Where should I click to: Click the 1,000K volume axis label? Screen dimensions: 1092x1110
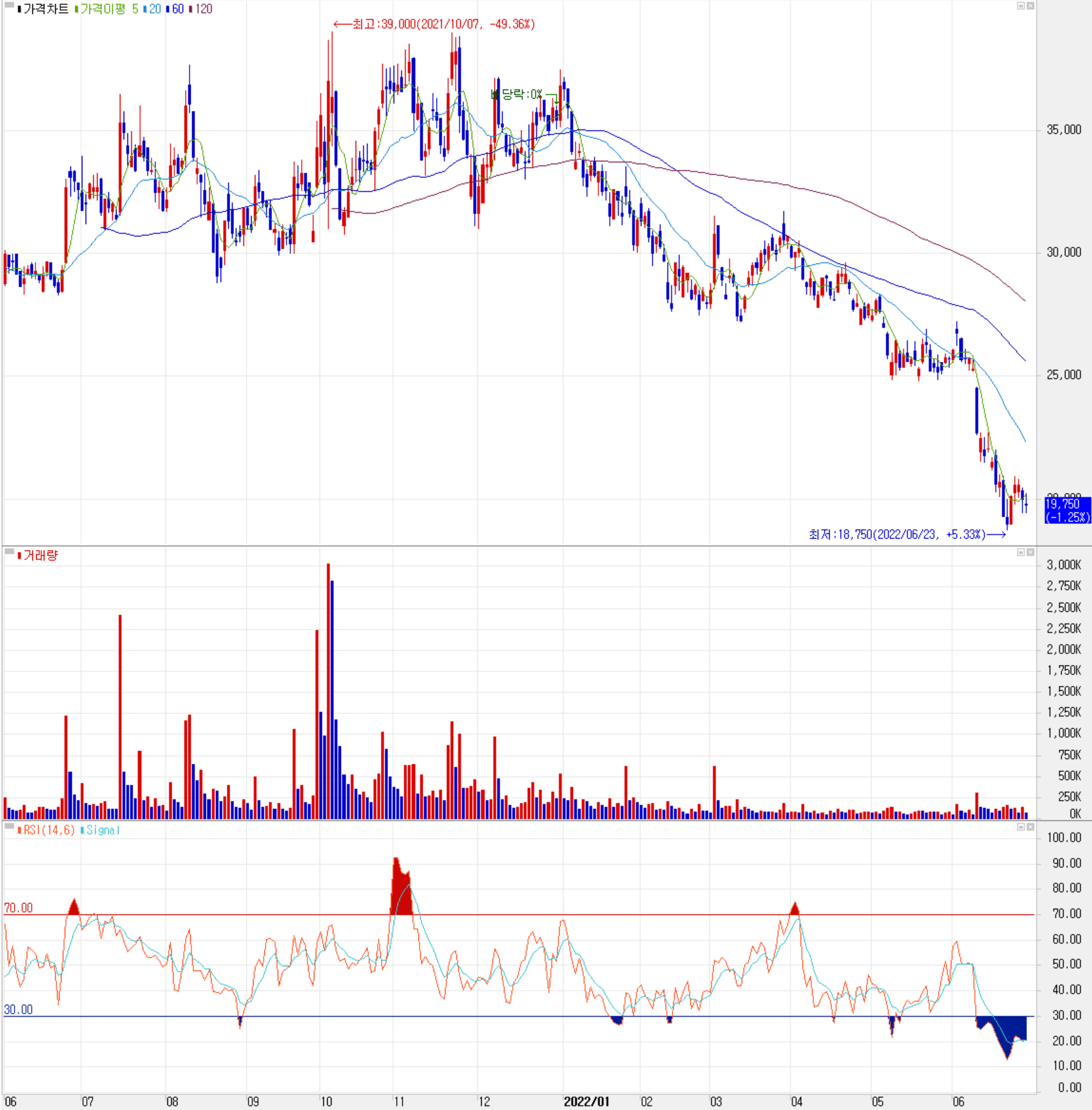(x=1064, y=733)
